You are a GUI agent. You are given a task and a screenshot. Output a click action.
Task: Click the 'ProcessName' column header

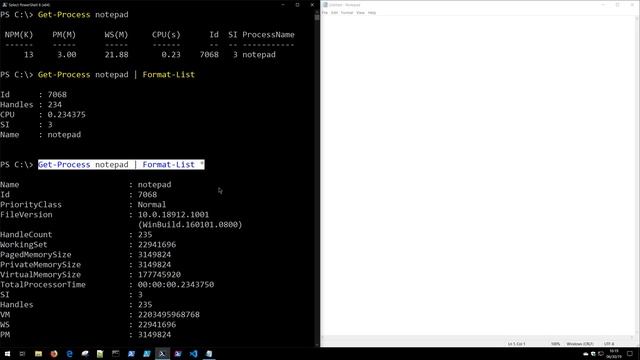(x=268, y=35)
